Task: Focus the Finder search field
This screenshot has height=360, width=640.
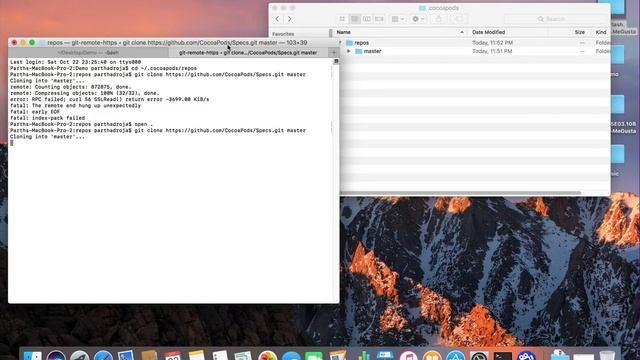Action: click(x=556, y=19)
